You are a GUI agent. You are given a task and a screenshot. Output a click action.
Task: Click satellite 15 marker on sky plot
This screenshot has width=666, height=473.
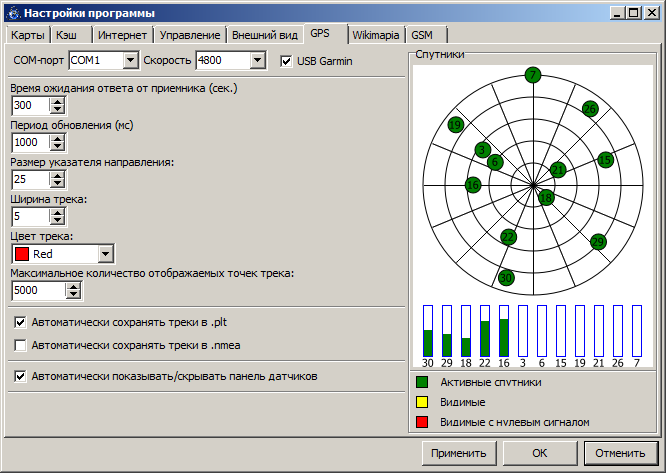[605, 159]
